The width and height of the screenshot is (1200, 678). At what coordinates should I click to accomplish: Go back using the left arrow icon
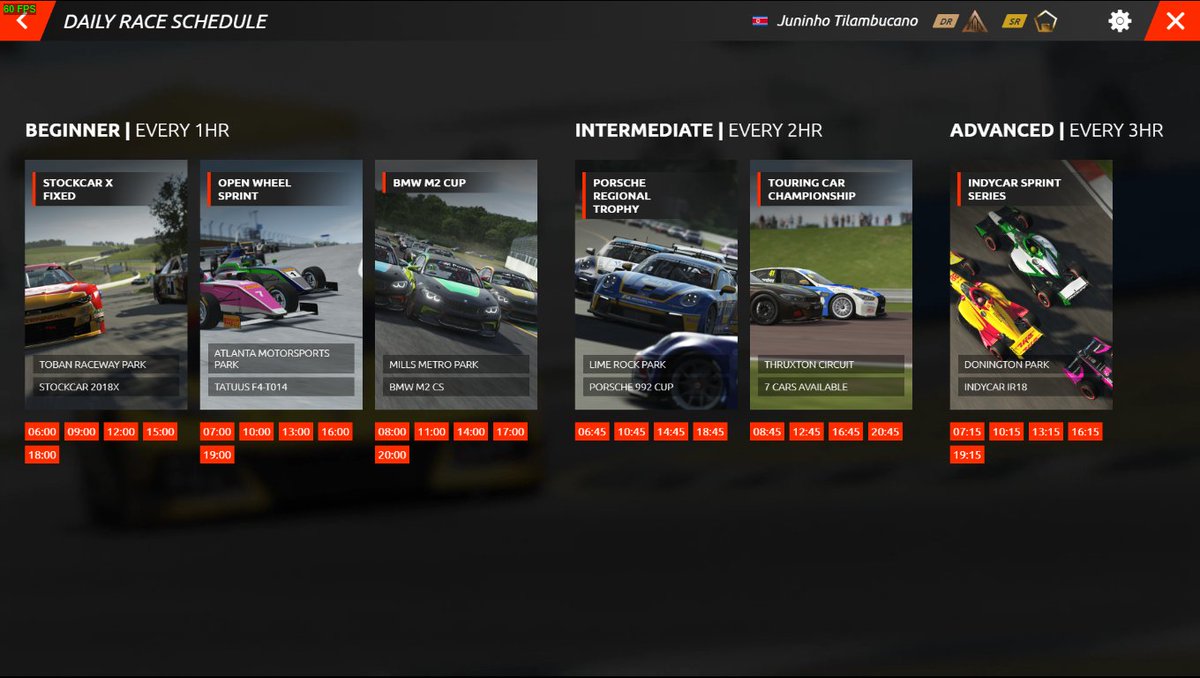point(20,20)
